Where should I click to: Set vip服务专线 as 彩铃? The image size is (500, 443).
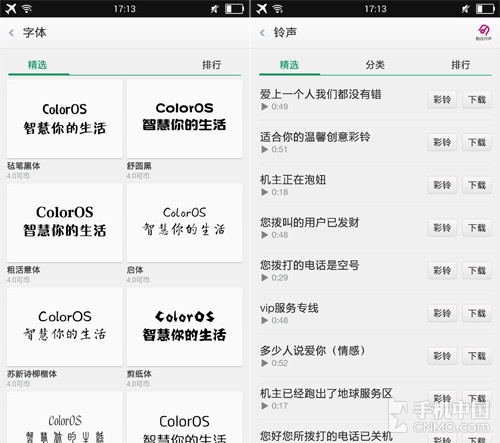[442, 313]
